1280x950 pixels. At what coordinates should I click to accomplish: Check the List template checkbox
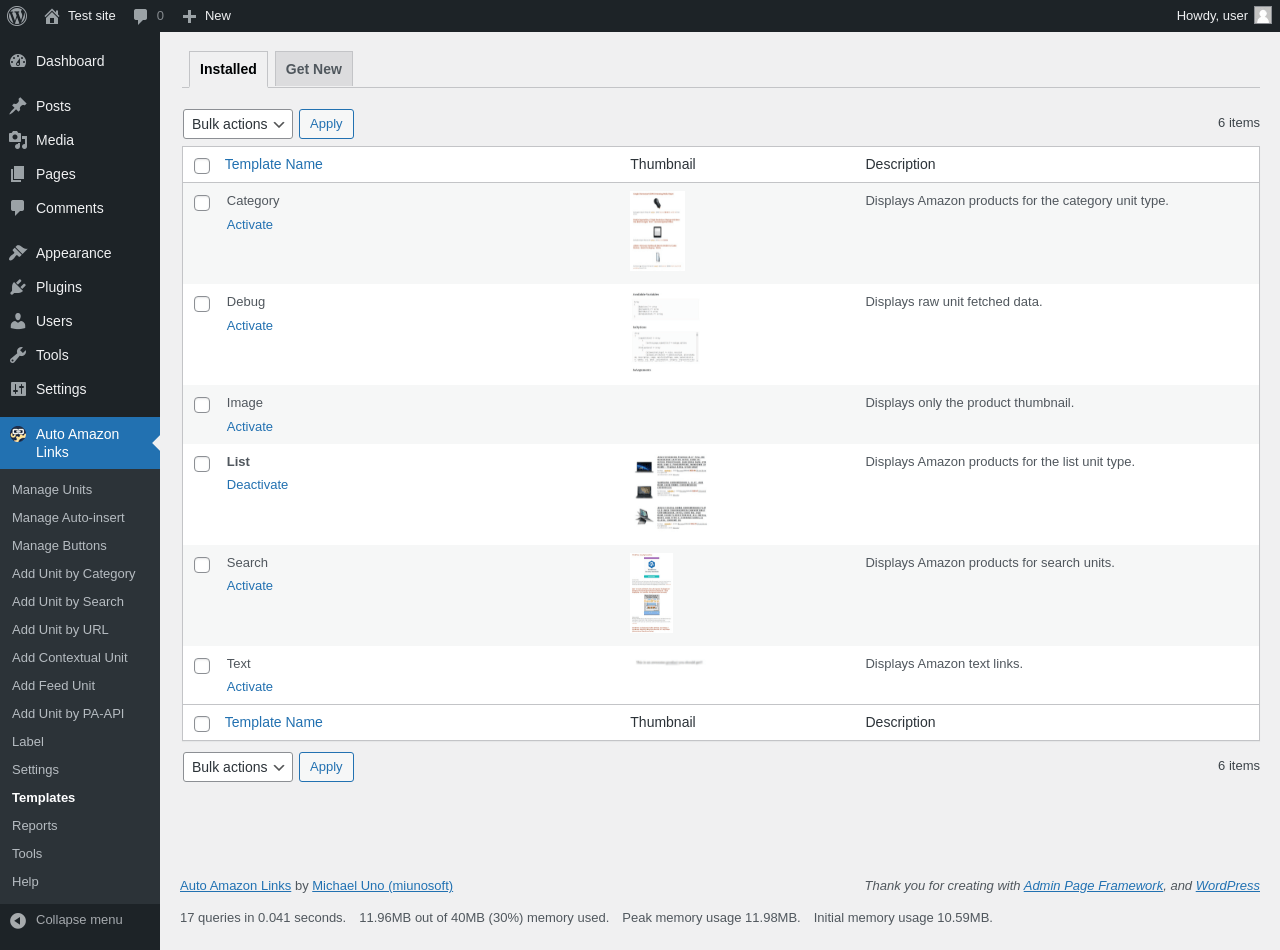[x=202, y=464]
